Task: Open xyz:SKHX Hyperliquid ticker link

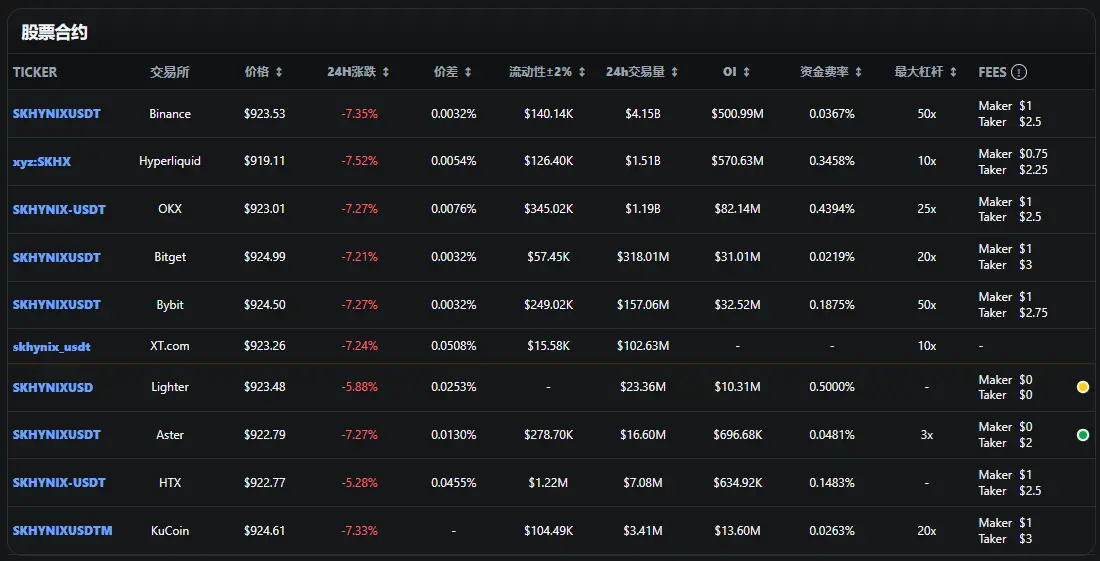Action: (x=42, y=161)
